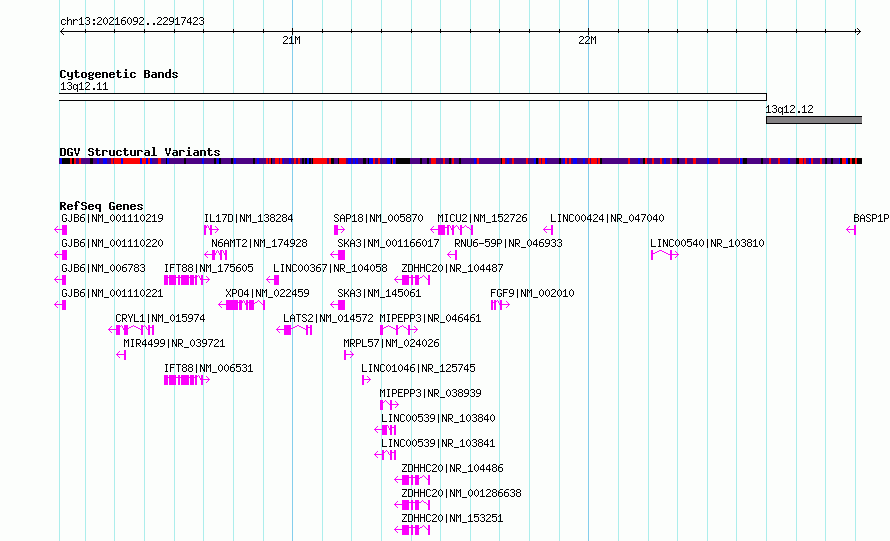Click the SAP18|NM_005870 gene glyph
Screen dimensions: 890x541
(x=339, y=230)
